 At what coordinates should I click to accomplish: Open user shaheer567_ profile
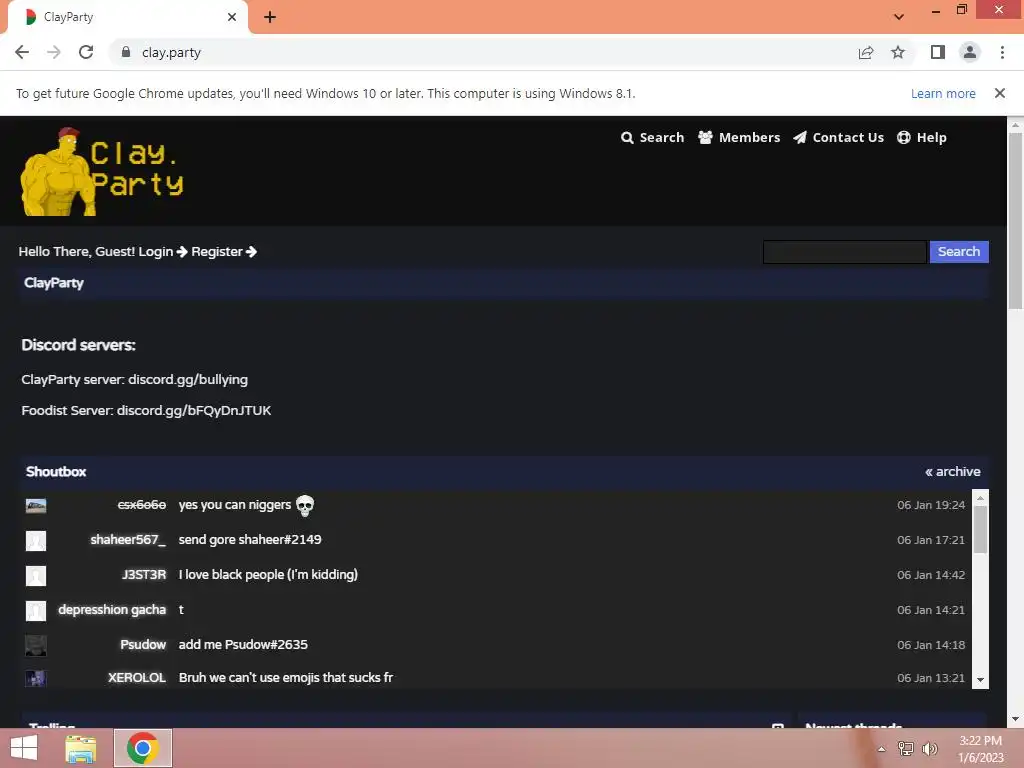click(128, 539)
